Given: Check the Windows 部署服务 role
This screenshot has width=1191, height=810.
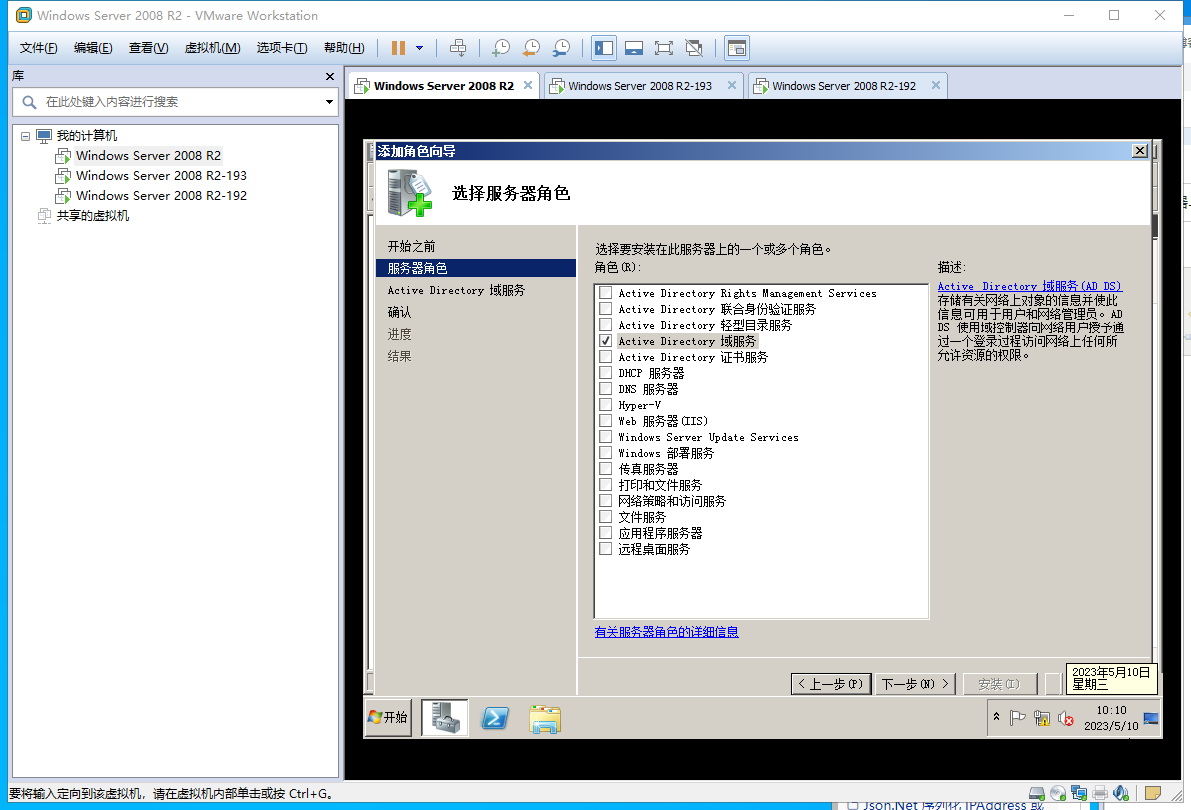Looking at the screenshot, I should pos(605,452).
